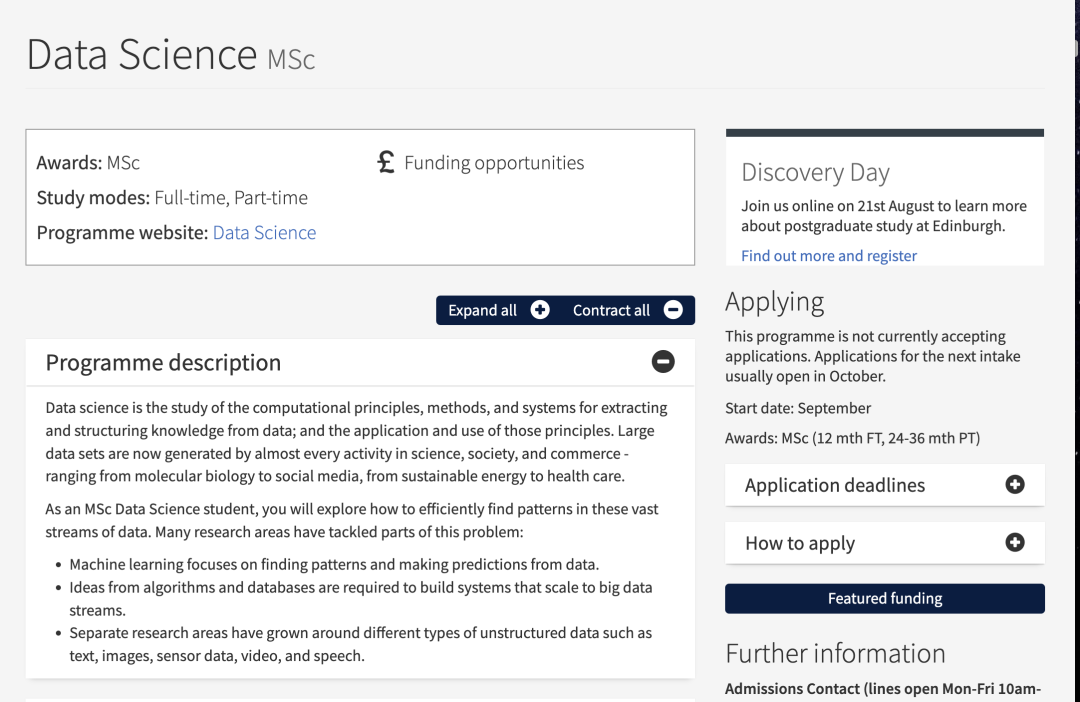Image resolution: width=1080 pixels, height=702 pixels.
Task: Click the Study modes: Full-time, Part-time text
Action: pos(172,198)
